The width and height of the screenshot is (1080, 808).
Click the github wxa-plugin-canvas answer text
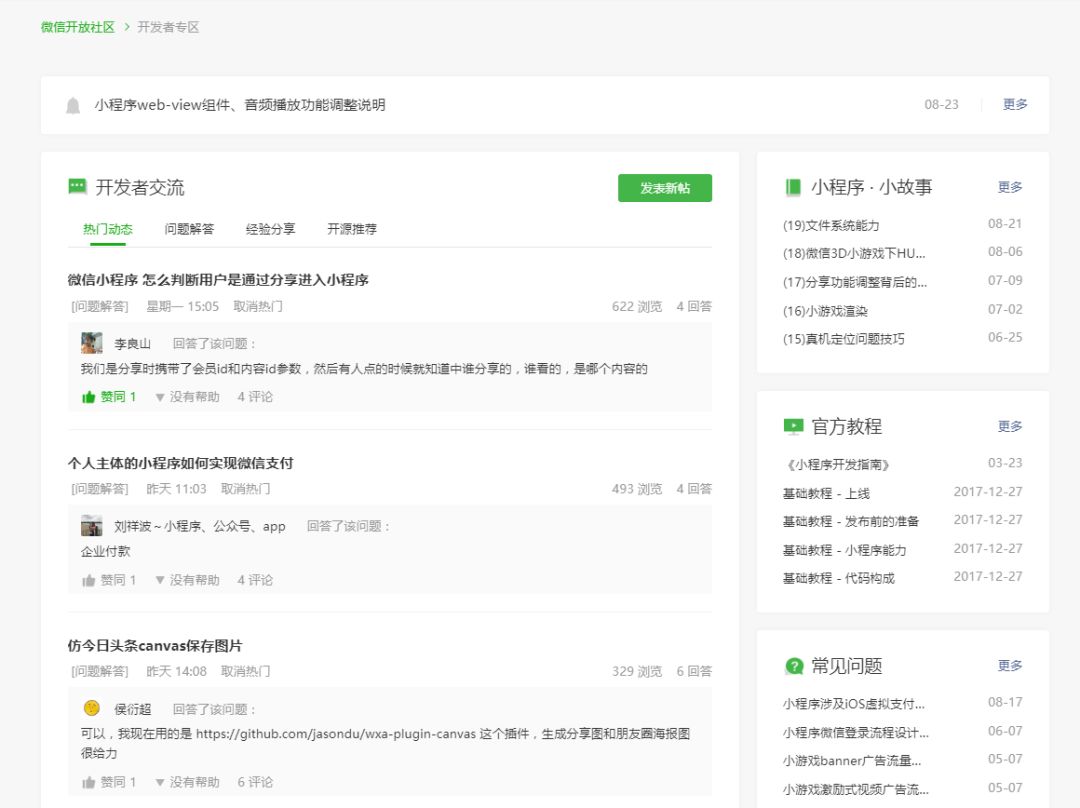coord(385,743)
